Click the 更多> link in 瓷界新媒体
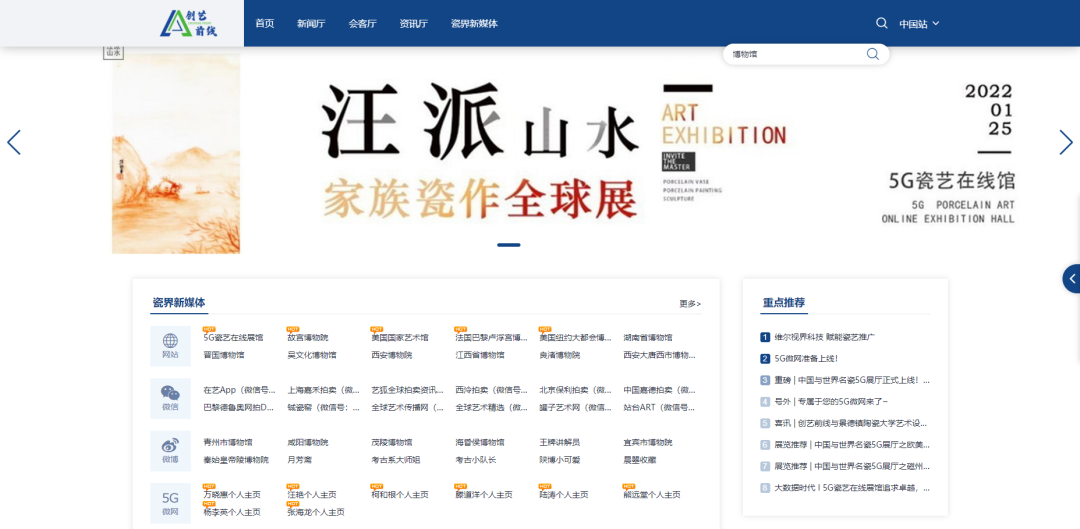The height and width of the screenshot is (529, 1080). point(690,304)
